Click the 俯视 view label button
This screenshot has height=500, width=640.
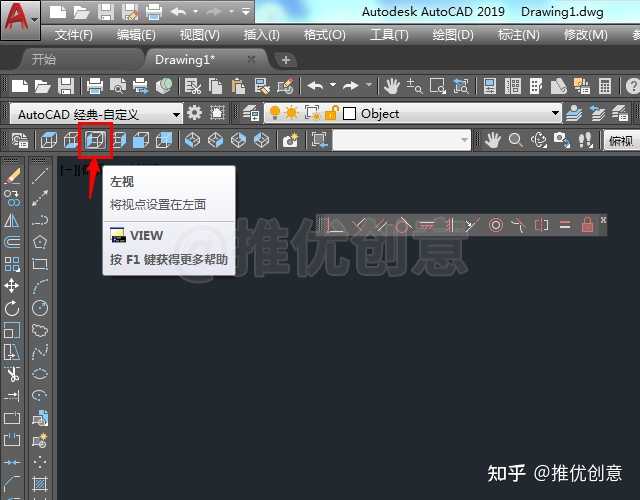620,141
